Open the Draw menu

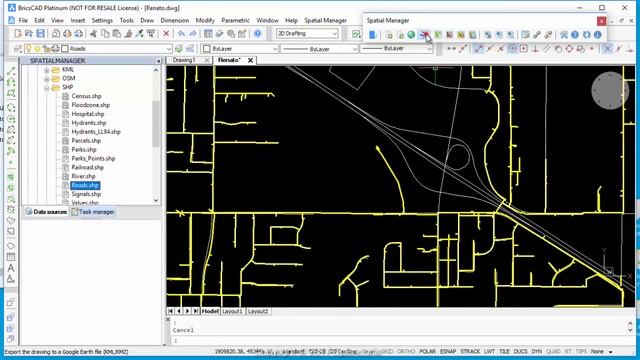pos(147,20)
